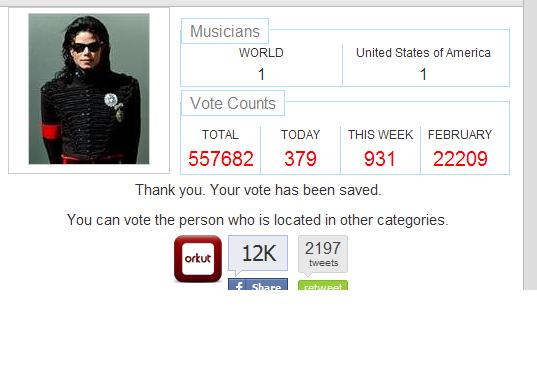Screen dimensions: 537x384
Task: Click the musician portrait photo
Action: [89, 89]
